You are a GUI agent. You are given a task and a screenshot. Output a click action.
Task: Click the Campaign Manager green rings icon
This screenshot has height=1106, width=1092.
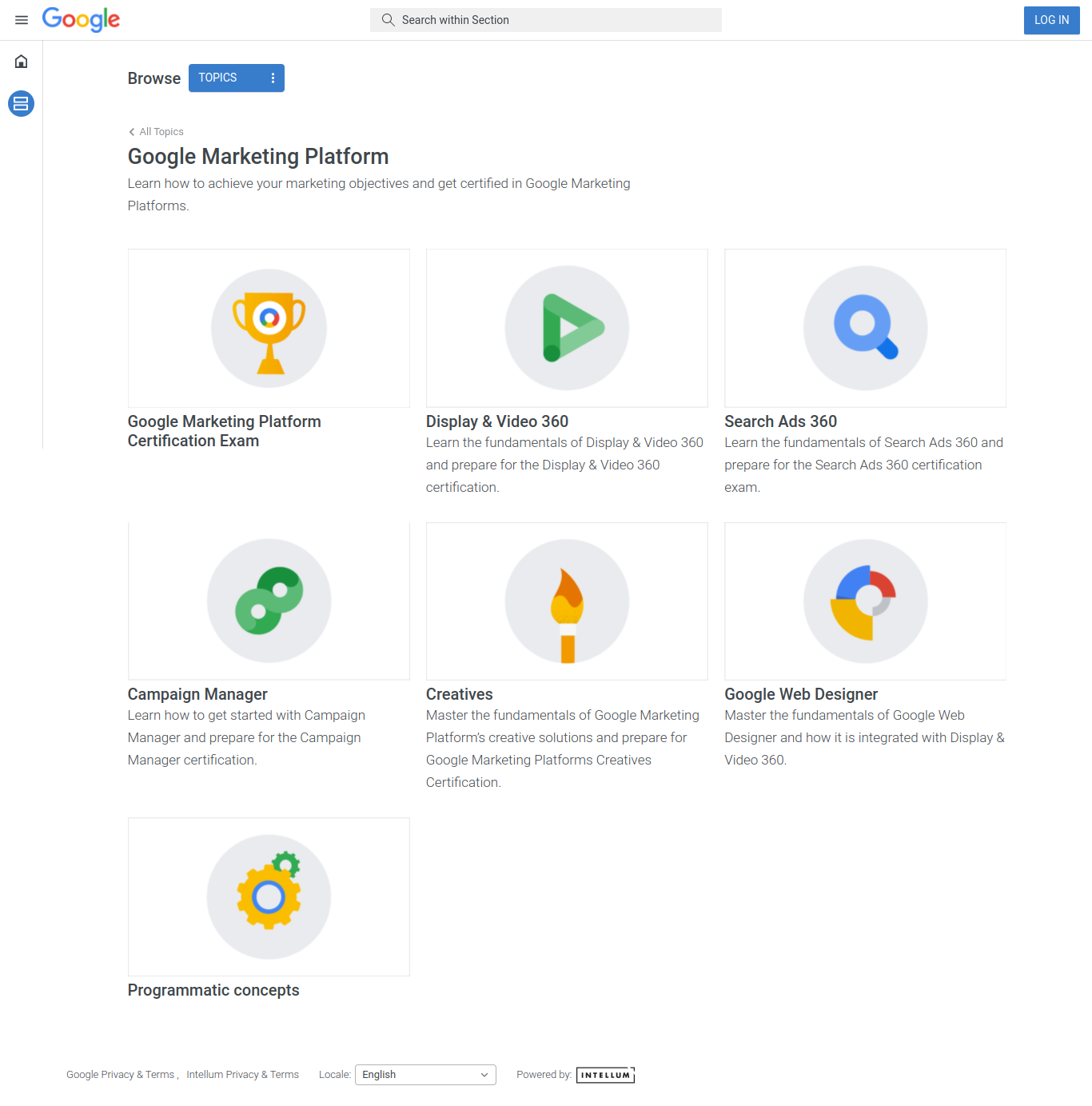[269, 601]
